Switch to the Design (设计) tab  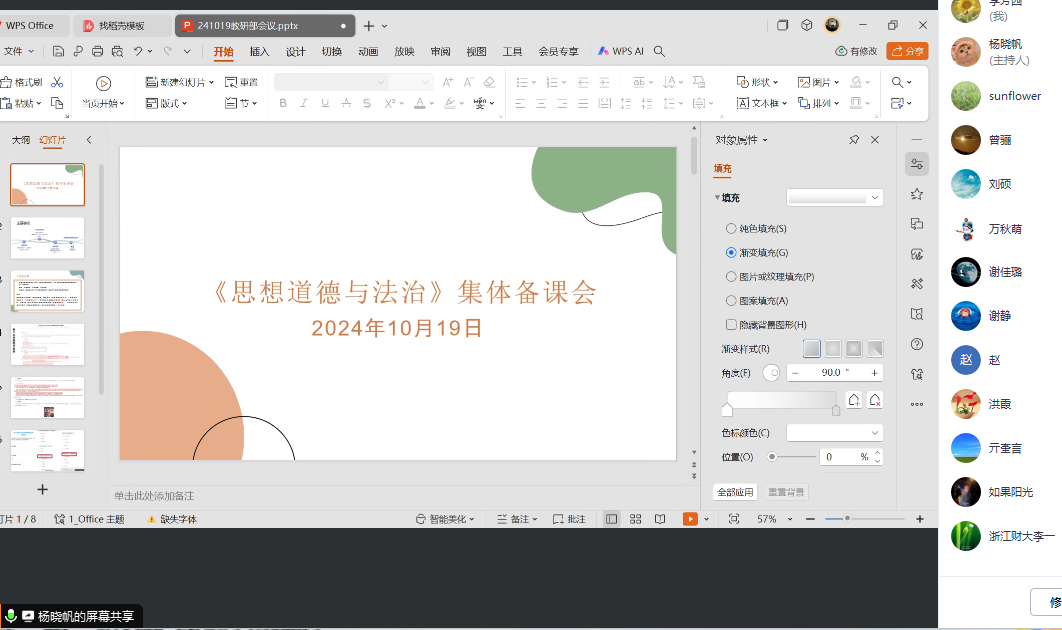pyautogui.click(x=295, y=52)
